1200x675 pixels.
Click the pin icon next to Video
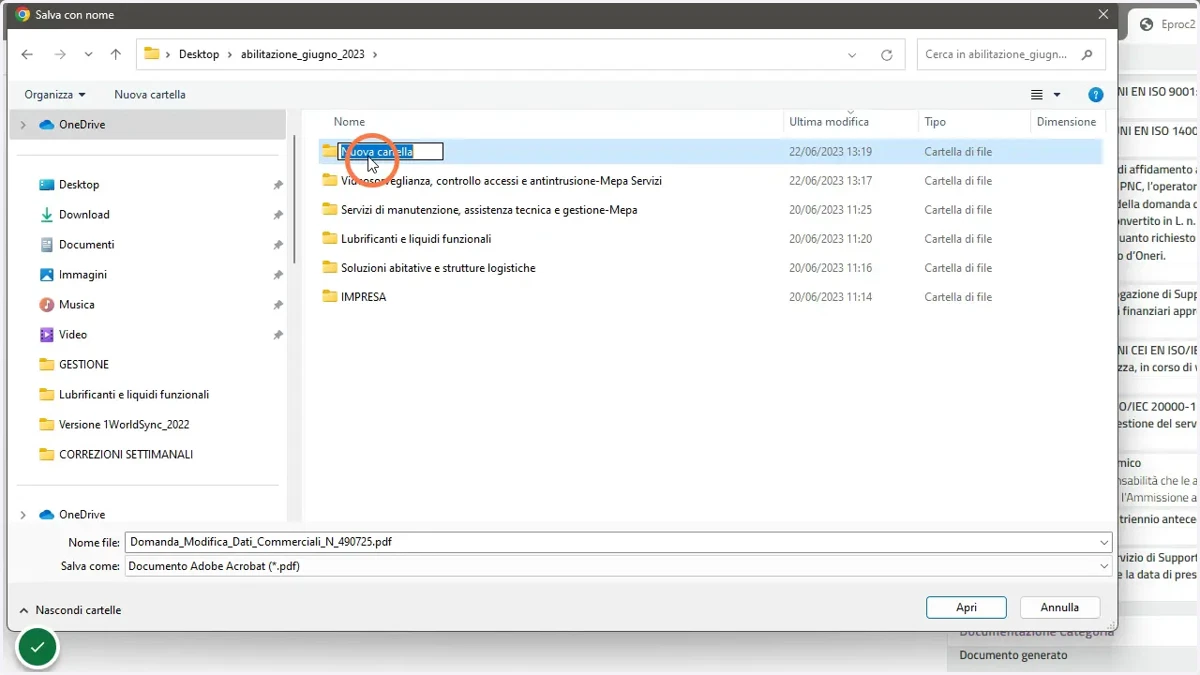[x=278, y=335]
